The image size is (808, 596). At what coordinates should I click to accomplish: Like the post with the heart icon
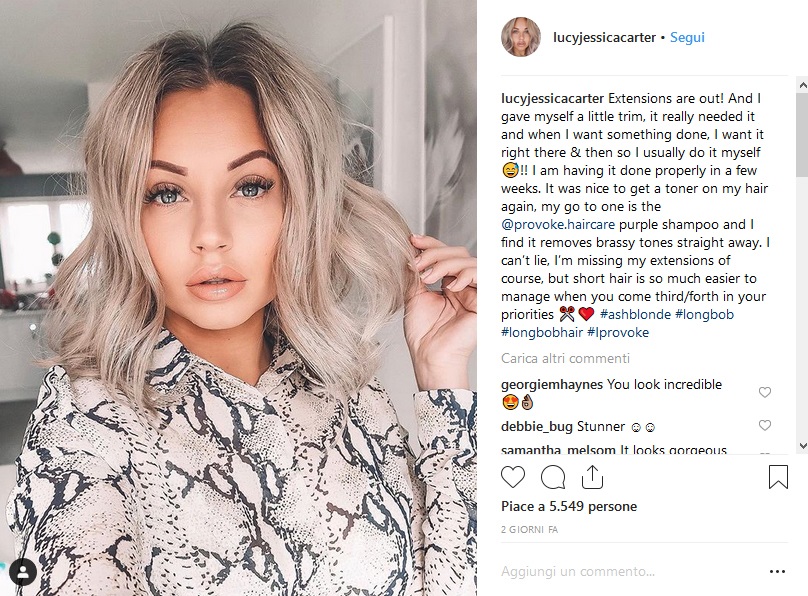(513, 477)
